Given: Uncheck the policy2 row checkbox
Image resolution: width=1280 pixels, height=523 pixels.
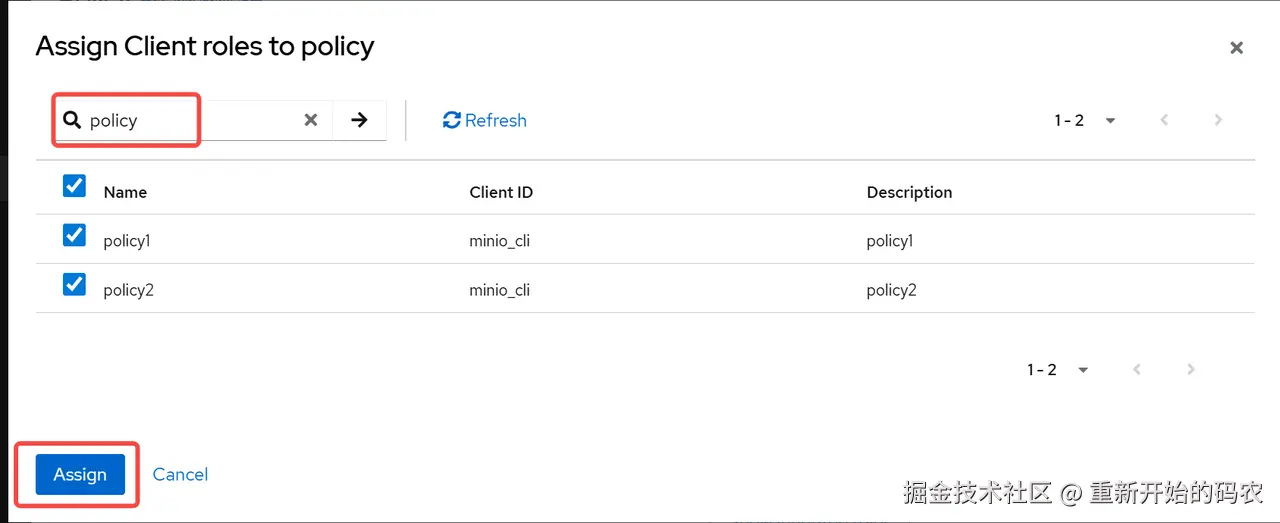Looking at the screenshot, I should [74, 285].
